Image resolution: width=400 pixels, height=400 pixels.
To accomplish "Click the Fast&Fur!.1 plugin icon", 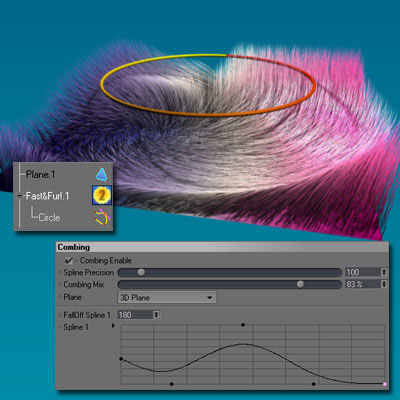I will pyautogui.click(x=102, y=195).
